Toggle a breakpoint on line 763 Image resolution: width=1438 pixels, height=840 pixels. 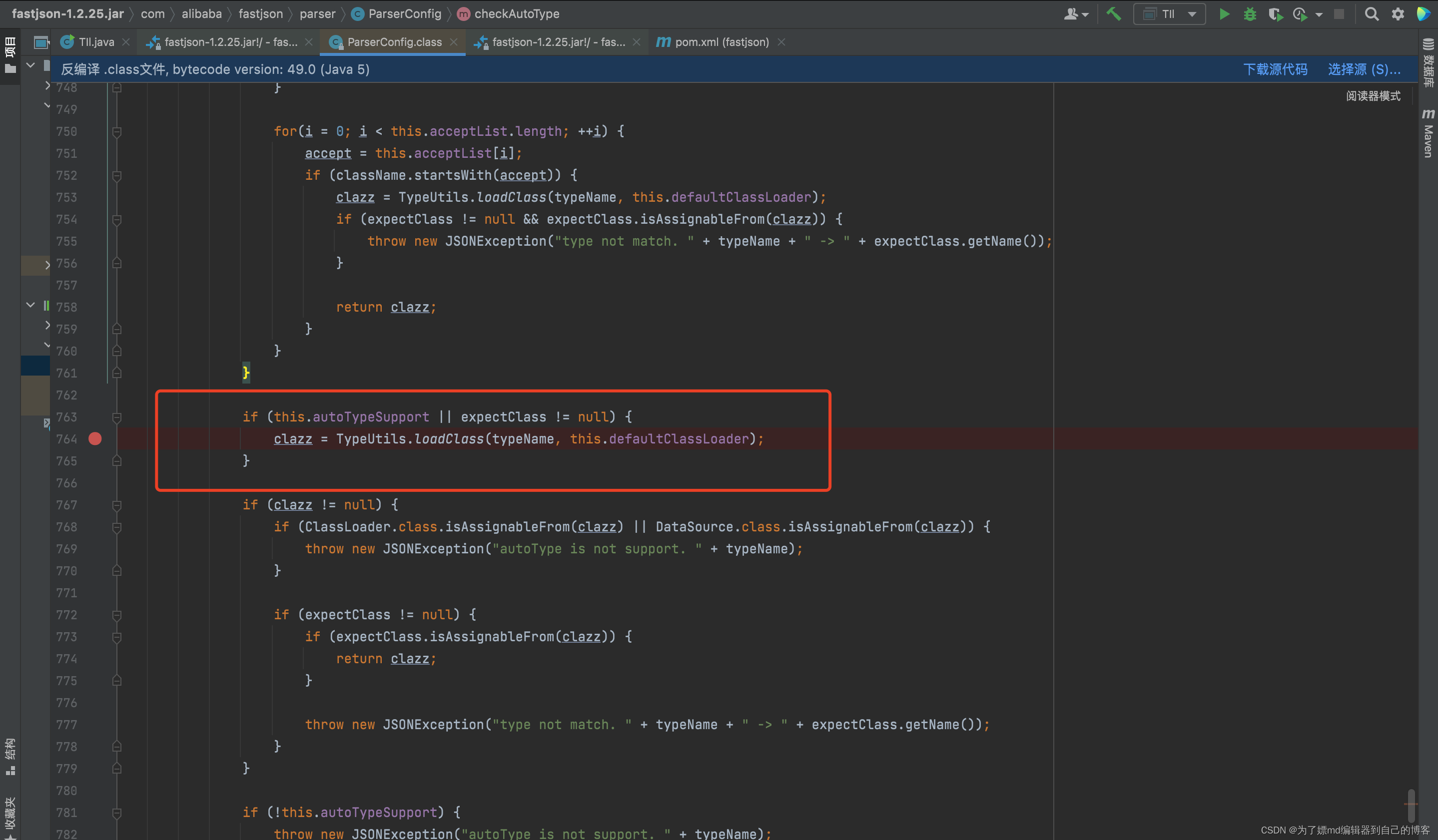pos(95,417)
